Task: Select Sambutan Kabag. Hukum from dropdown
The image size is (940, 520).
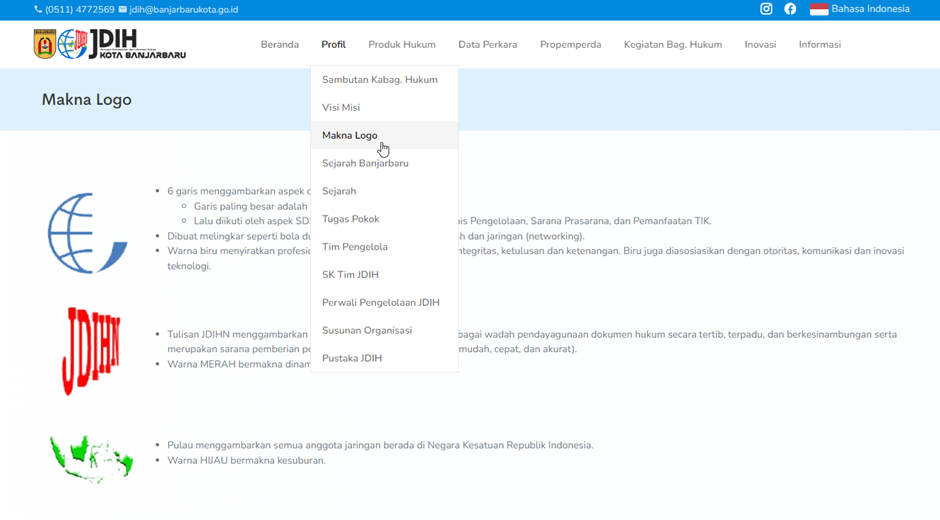Action: click(380, 80)
